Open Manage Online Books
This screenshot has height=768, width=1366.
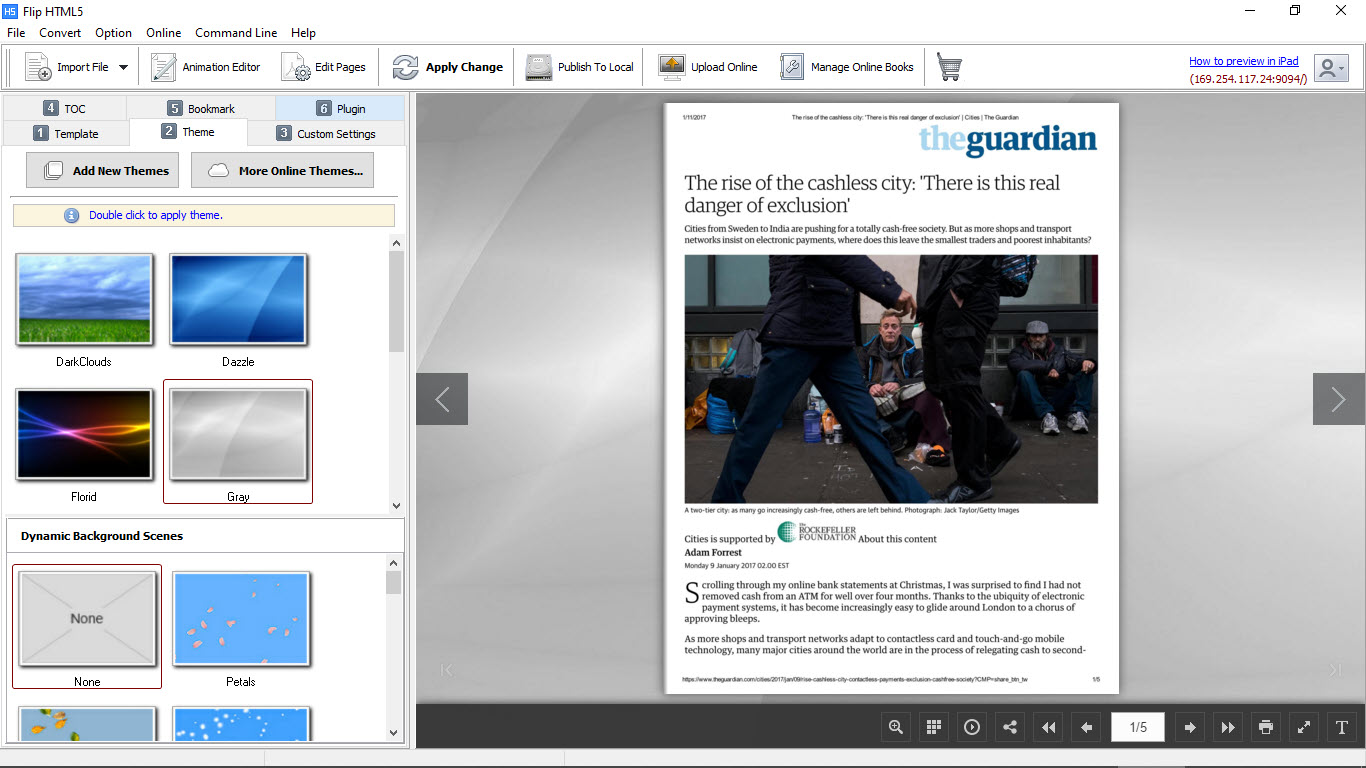(x=847, y=67)
